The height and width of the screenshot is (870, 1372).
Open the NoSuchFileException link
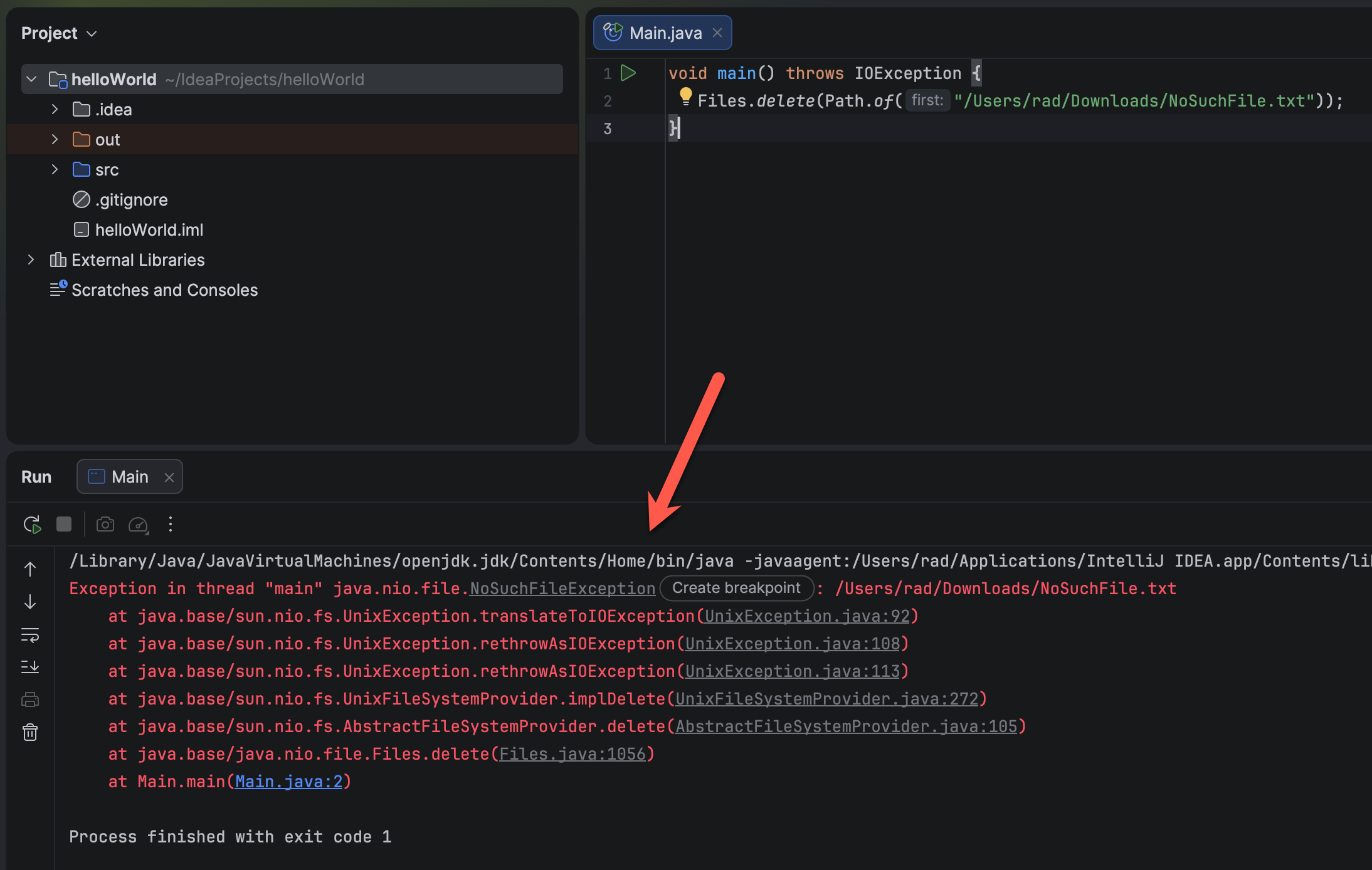(562, 589)
